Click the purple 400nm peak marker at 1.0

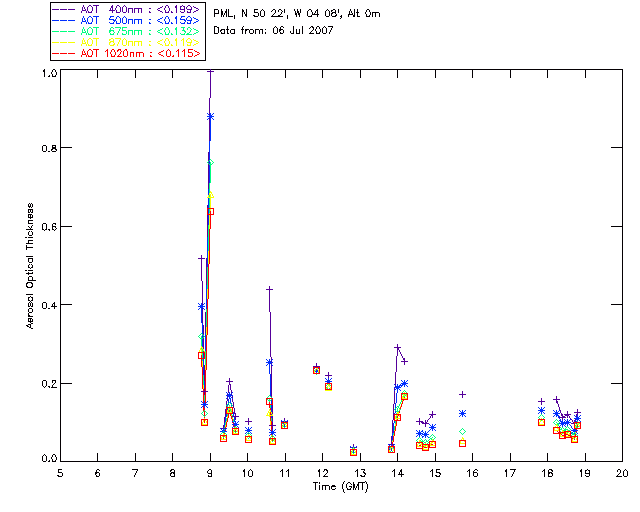211,71
